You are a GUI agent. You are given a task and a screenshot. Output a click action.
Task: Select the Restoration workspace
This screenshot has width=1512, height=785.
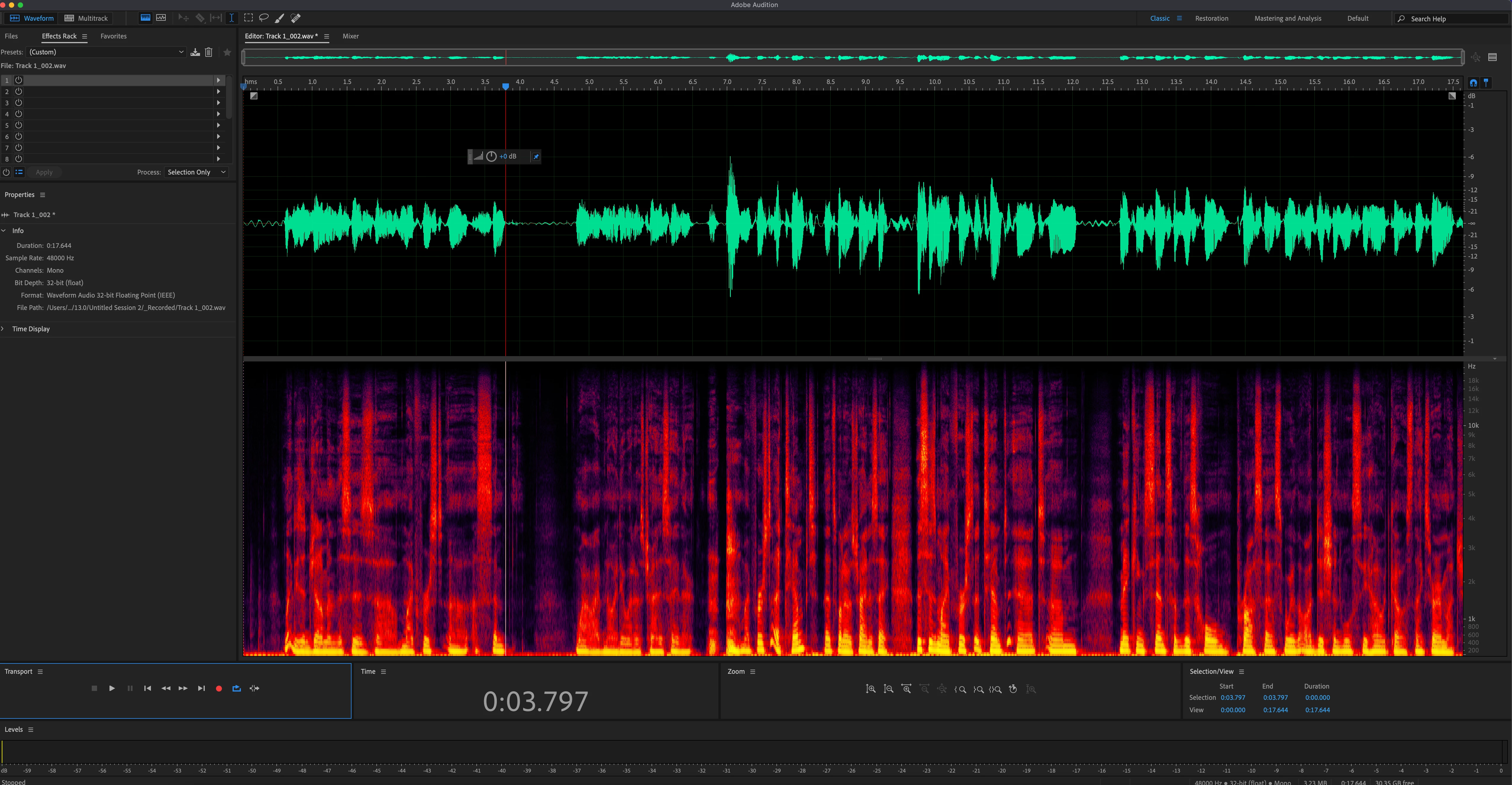click(x=1211, y=19)
